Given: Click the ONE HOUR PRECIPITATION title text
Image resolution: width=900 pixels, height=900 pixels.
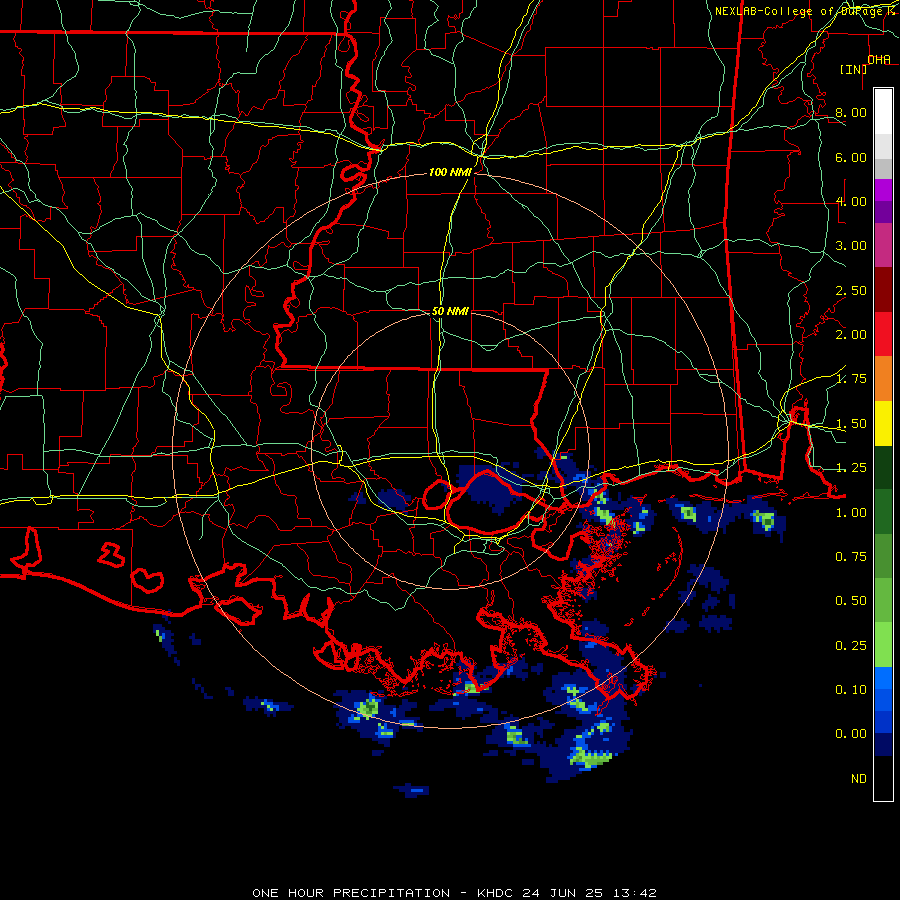Looking at the screenshot, I should point(351,893).
